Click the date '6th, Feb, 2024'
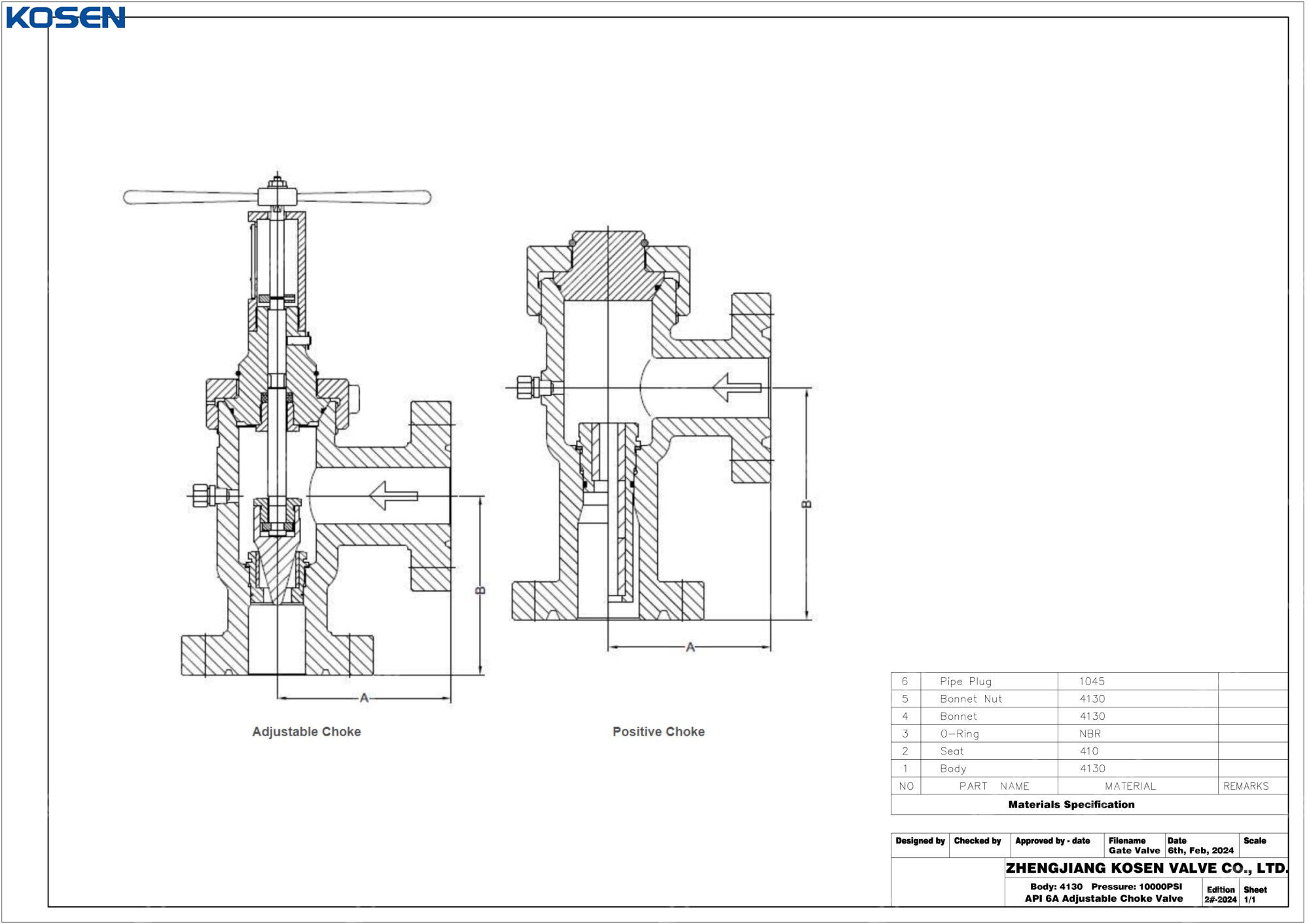This screenshot has width=1309, height=924. 1202,851
